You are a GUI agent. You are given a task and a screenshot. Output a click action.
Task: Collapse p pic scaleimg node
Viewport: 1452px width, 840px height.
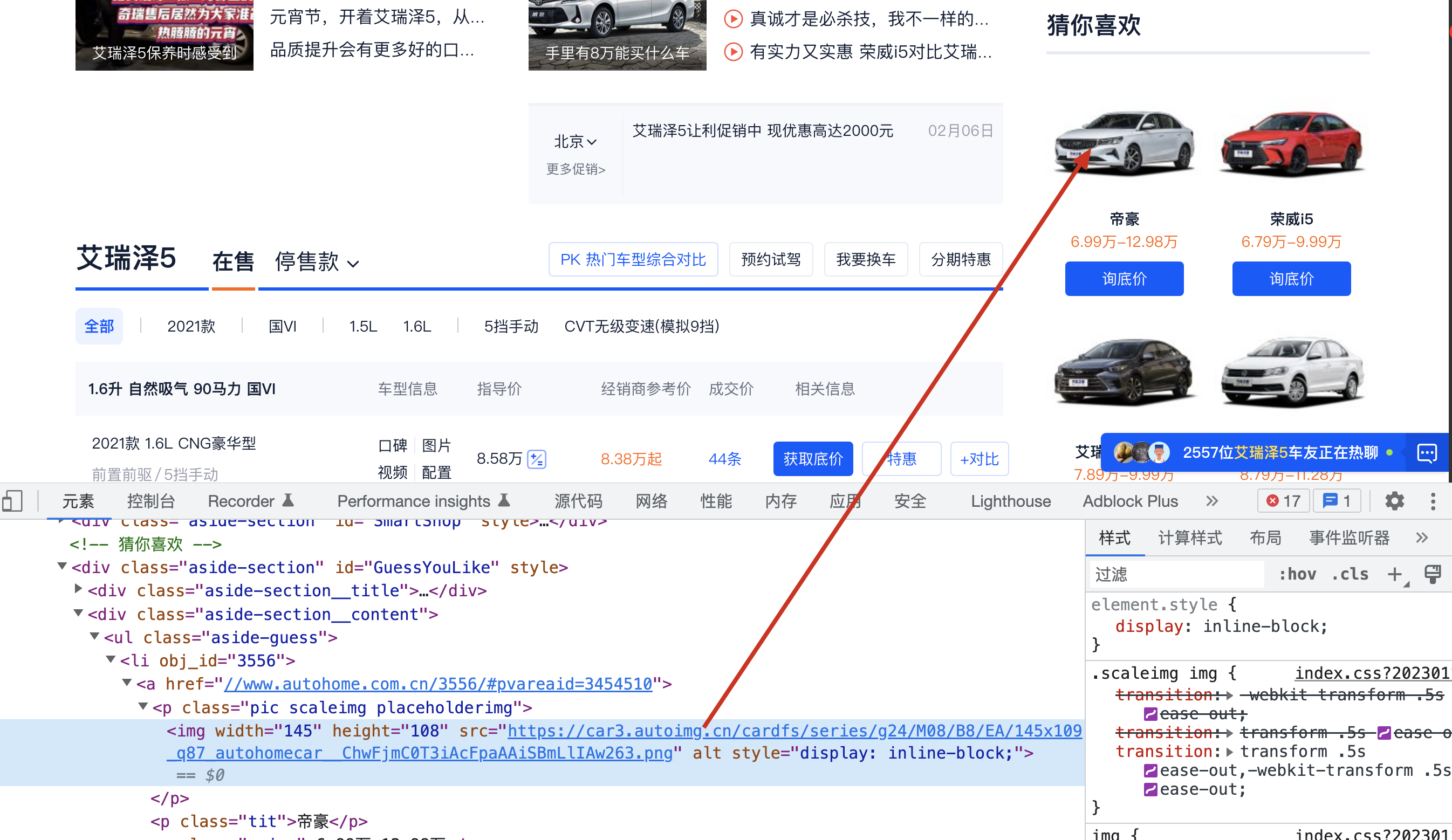[x=143, y=706]
